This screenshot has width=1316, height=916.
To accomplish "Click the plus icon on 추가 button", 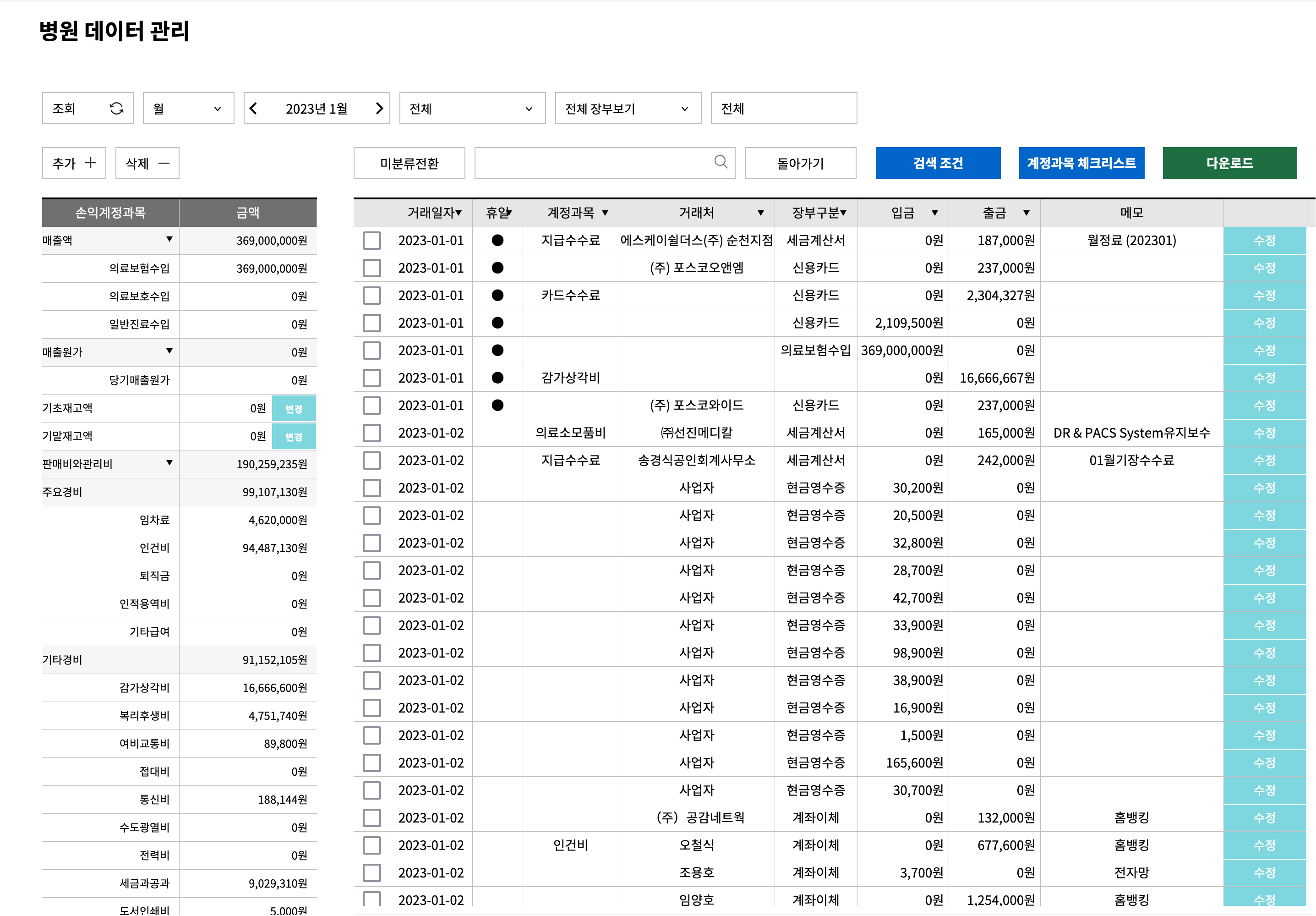I will pos(91,164).
